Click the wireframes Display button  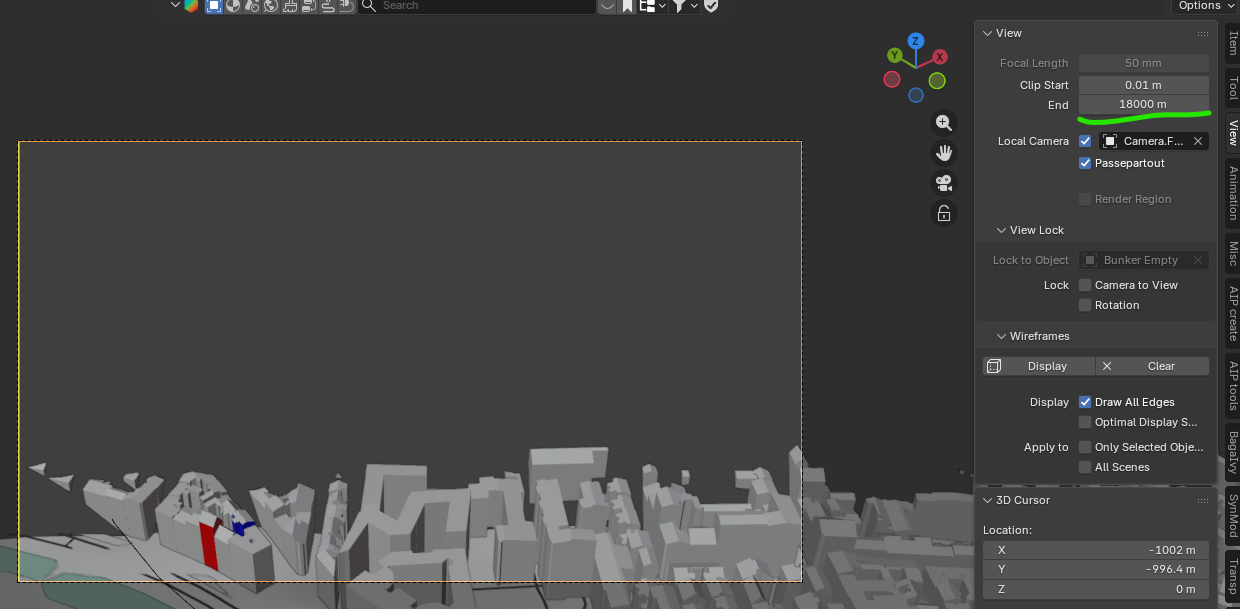pos(1038,366)
